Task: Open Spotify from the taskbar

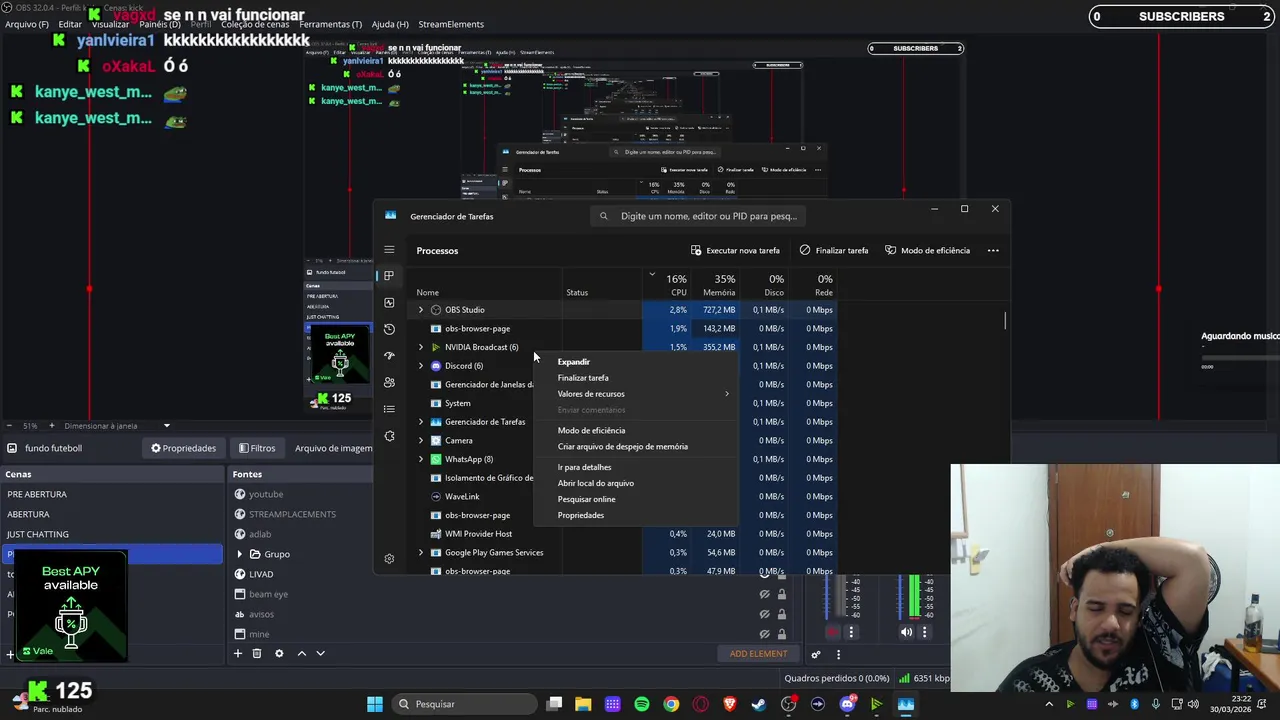Action: 642,704
